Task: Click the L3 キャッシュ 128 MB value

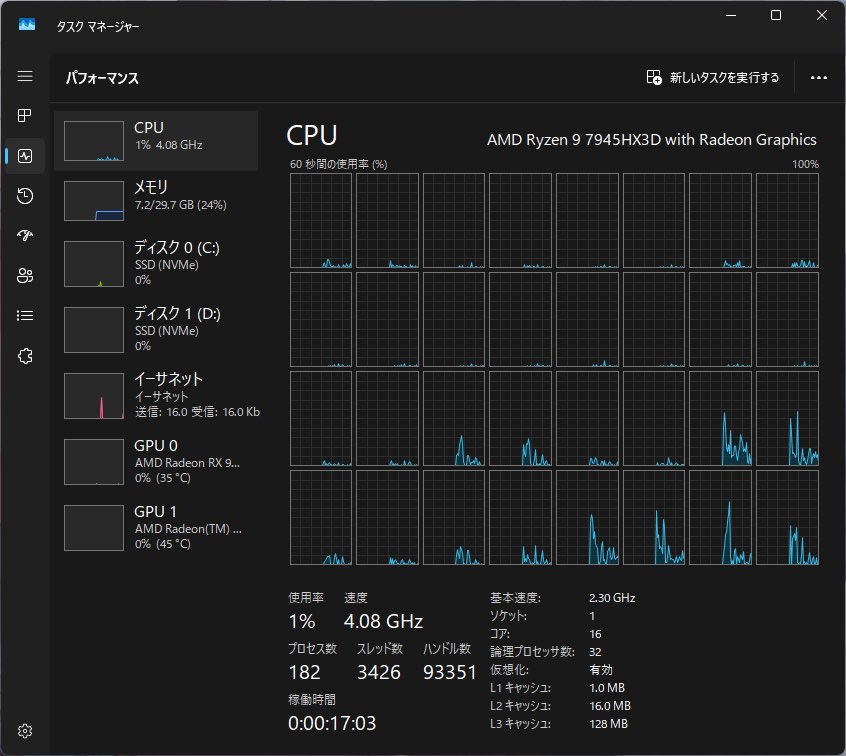Action: (x=609, y=724)
